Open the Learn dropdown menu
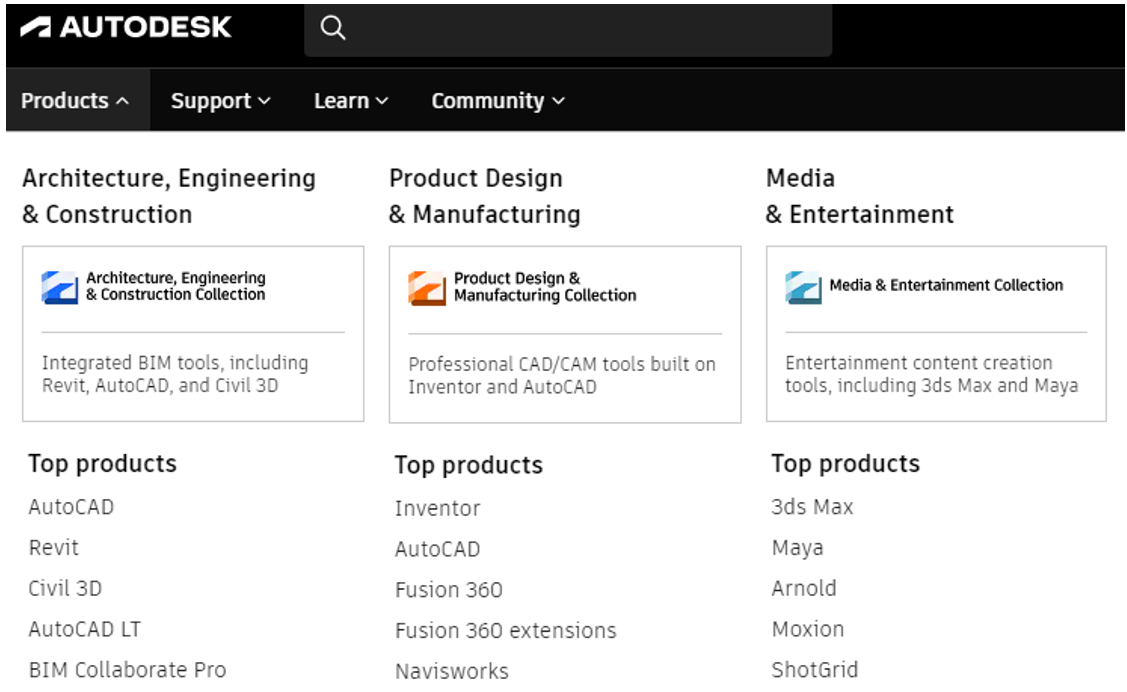This screenshot has height=692, width=1127. coord(351,101)
